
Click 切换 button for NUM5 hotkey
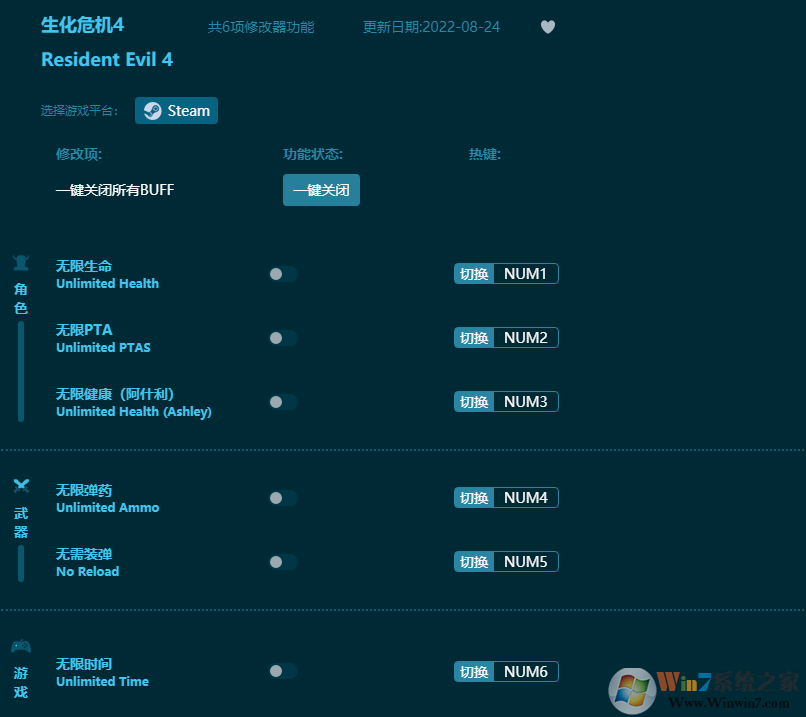pyautogui.click(x=474, y=562)
